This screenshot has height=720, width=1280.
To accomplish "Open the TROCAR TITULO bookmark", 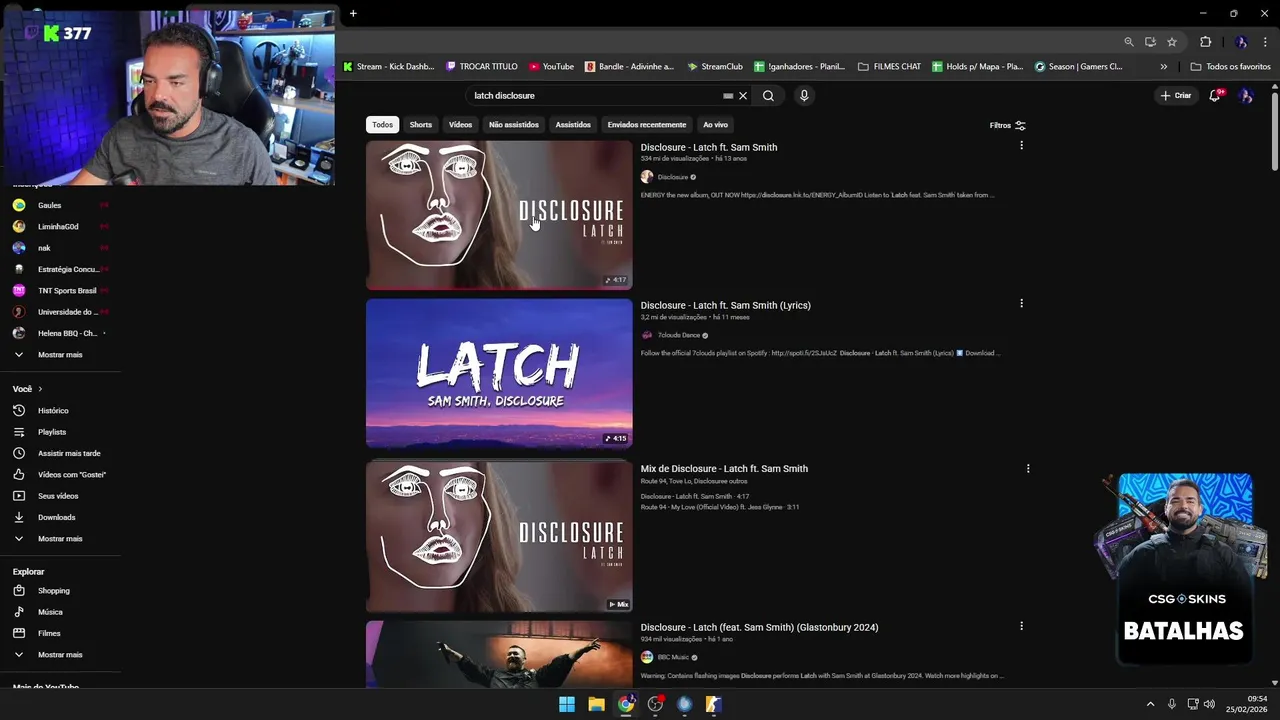I will pos(482,67).
